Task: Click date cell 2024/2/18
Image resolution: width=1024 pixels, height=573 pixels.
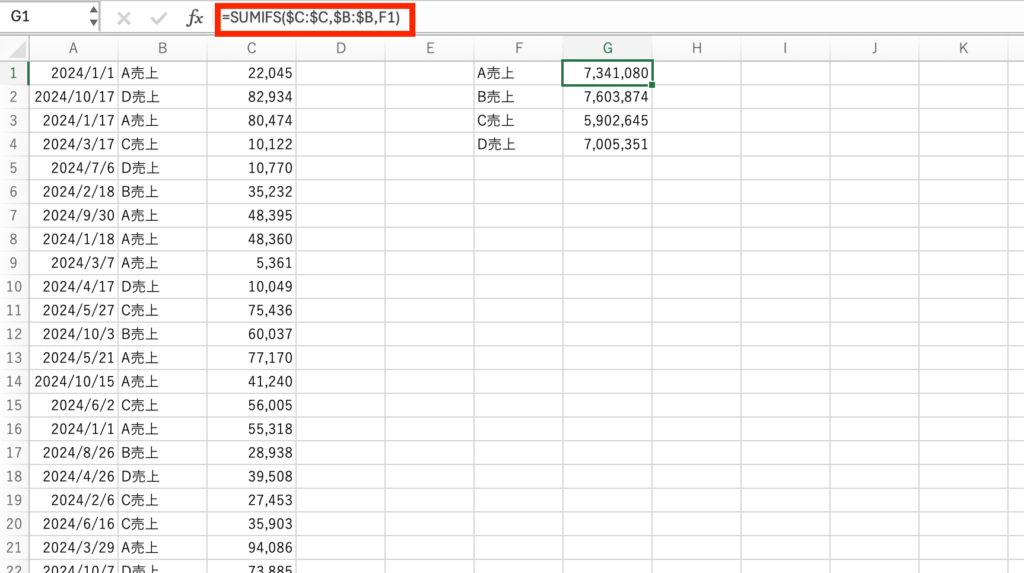Action: (74, 192)
